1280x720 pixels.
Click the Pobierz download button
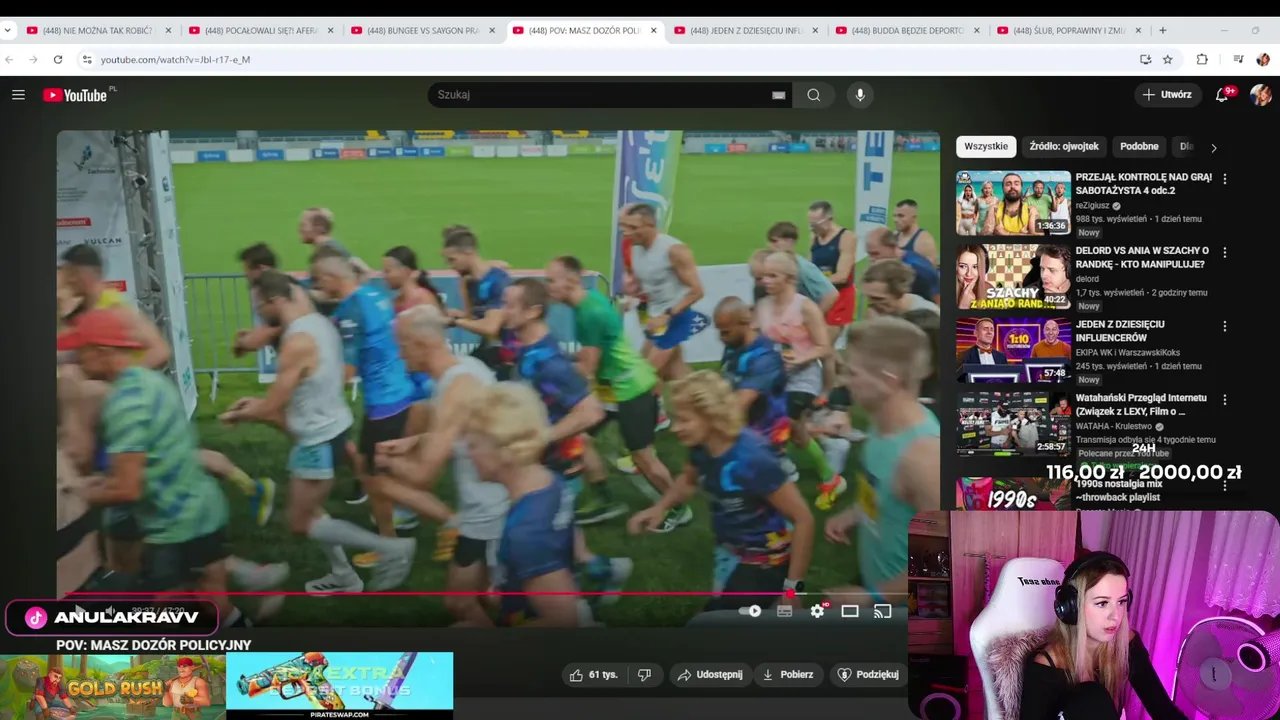point(788,675)
